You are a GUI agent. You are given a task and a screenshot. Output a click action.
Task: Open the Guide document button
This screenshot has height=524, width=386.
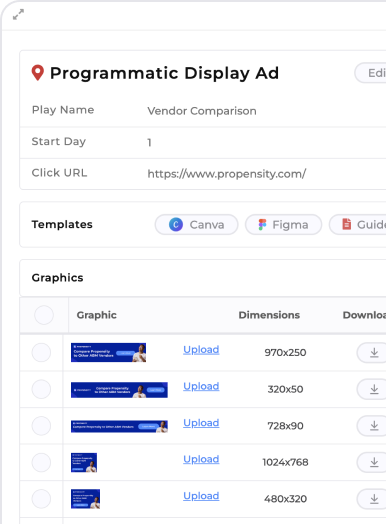tap(358, 225)
